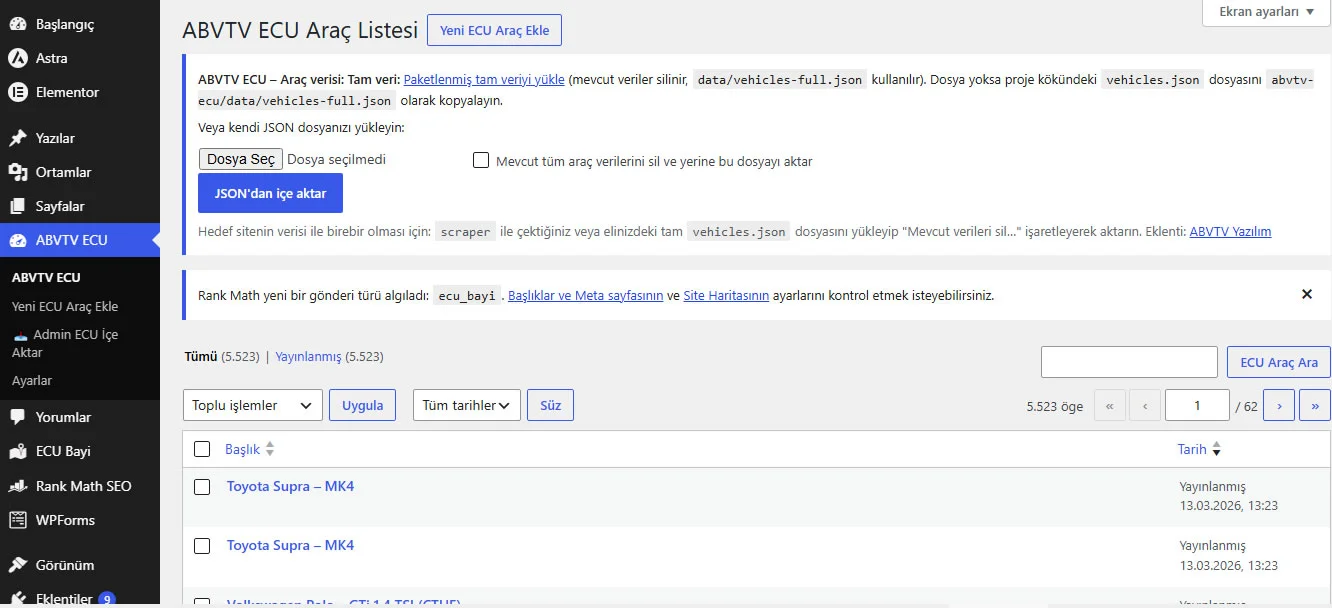Open the Yorumlar comment bubble icon
Screen dimensions: 1332x608
[17, 417]
